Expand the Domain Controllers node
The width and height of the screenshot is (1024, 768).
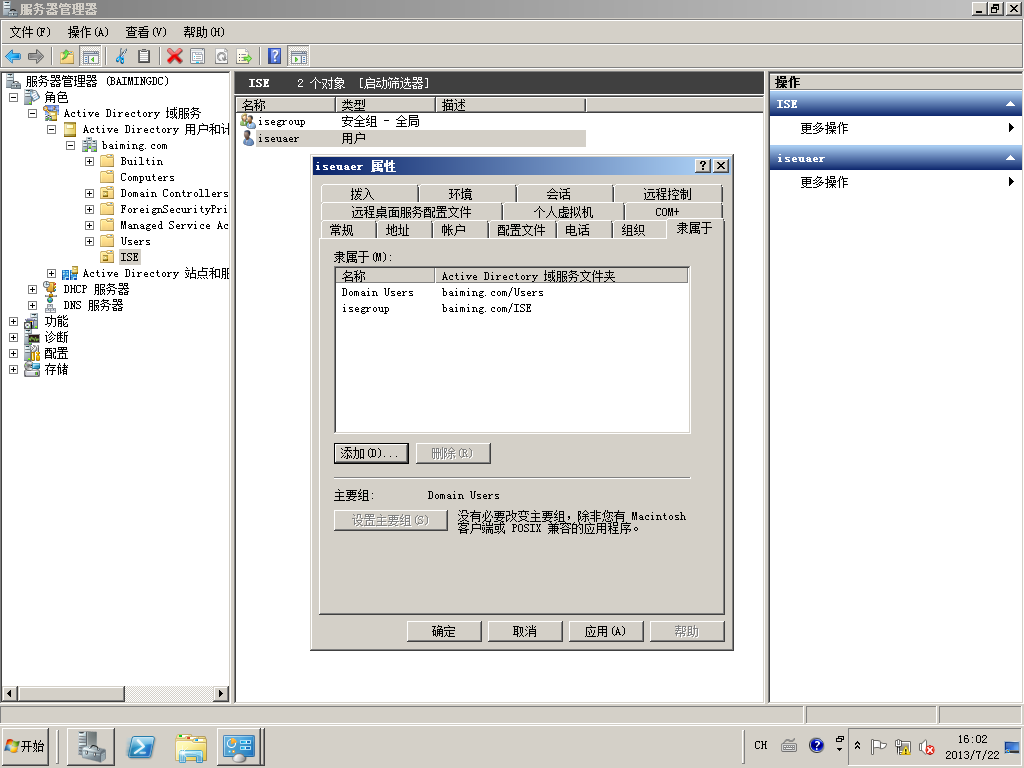click(89, 193)
